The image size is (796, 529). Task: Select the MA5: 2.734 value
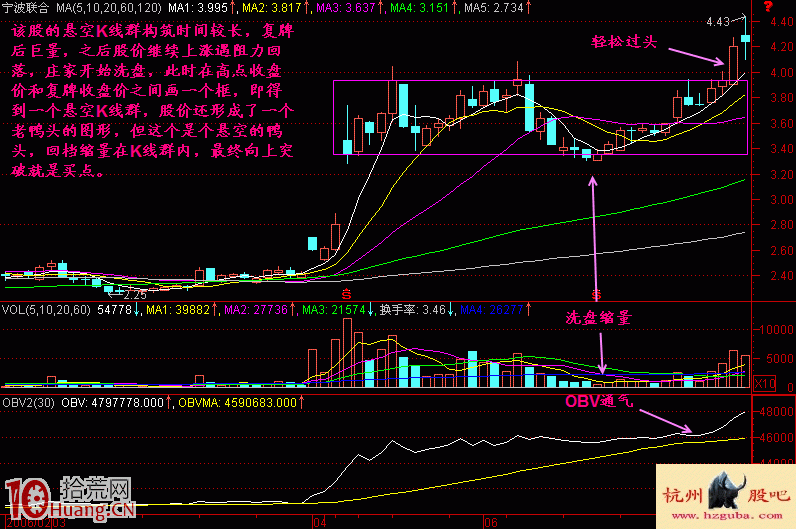coord(493,8)
